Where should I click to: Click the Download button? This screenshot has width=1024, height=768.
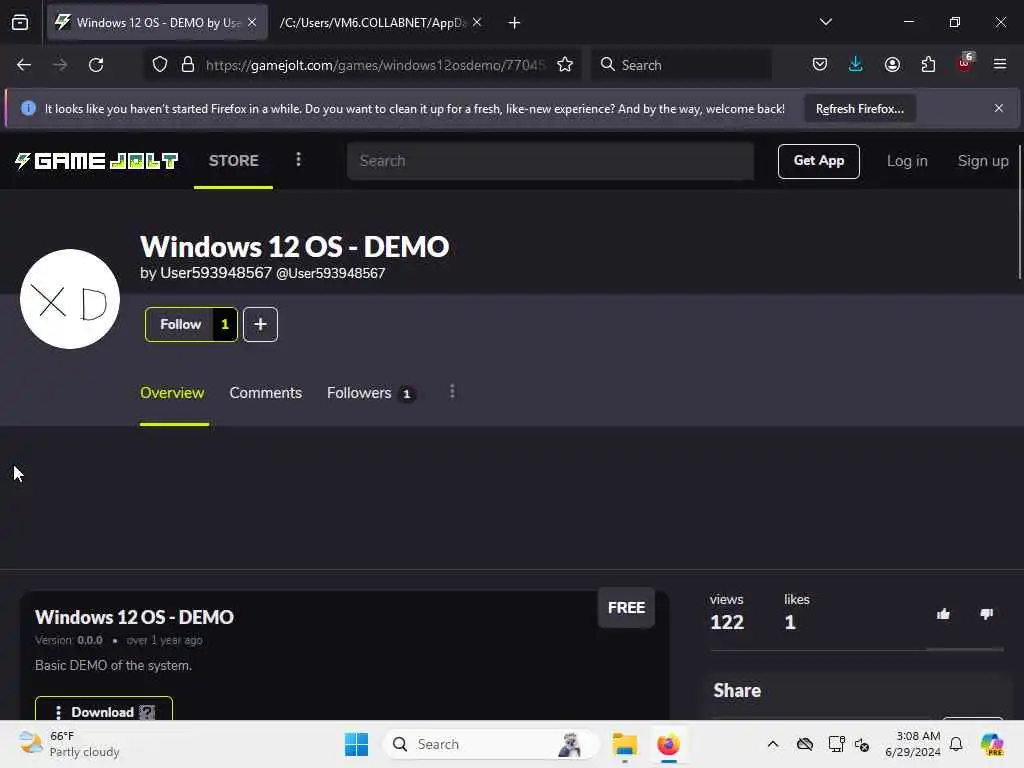[x=104, y=710]
